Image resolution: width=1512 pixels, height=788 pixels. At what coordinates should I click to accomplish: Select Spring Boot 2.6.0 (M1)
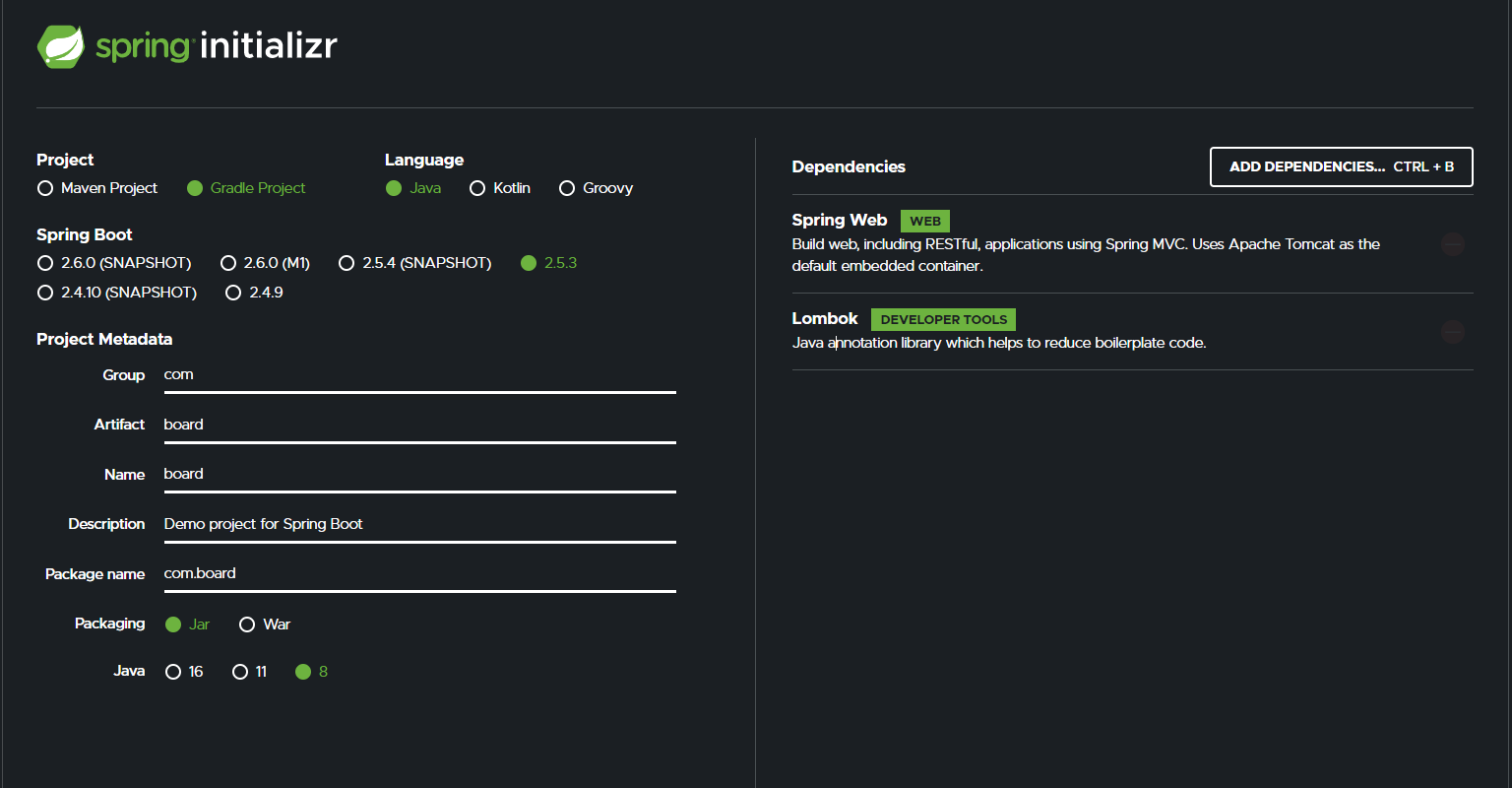pyautogui.click(x=265, y=263)
